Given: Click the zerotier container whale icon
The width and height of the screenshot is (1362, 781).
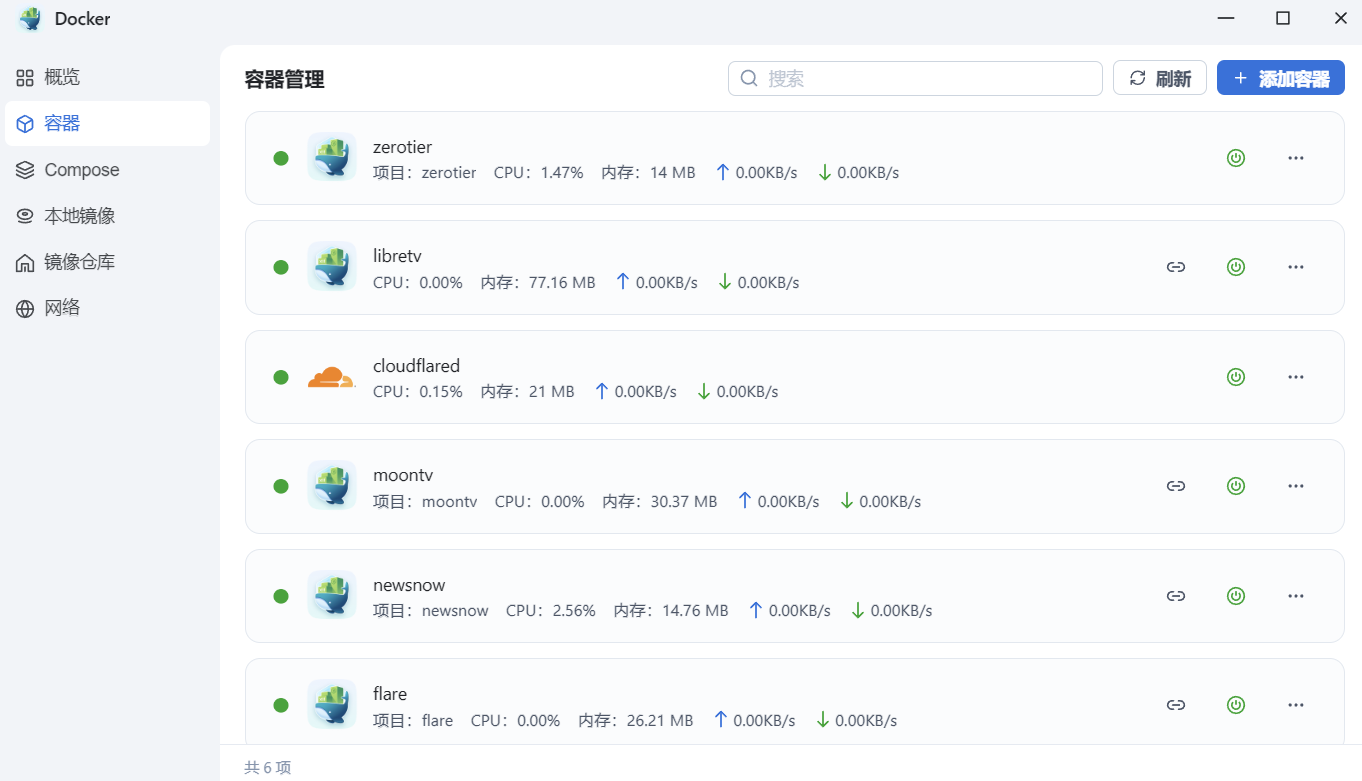Looking at the screenshot, I should [332, 157].
